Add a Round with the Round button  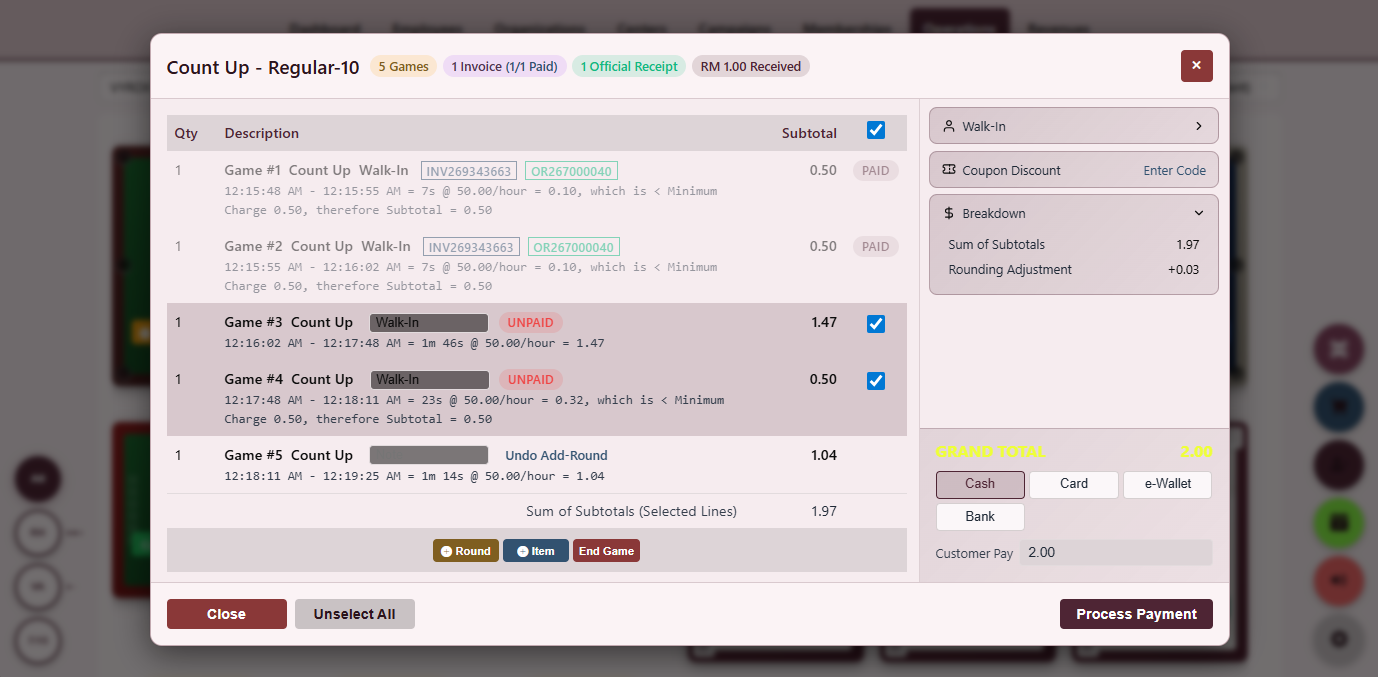(466, 551)
